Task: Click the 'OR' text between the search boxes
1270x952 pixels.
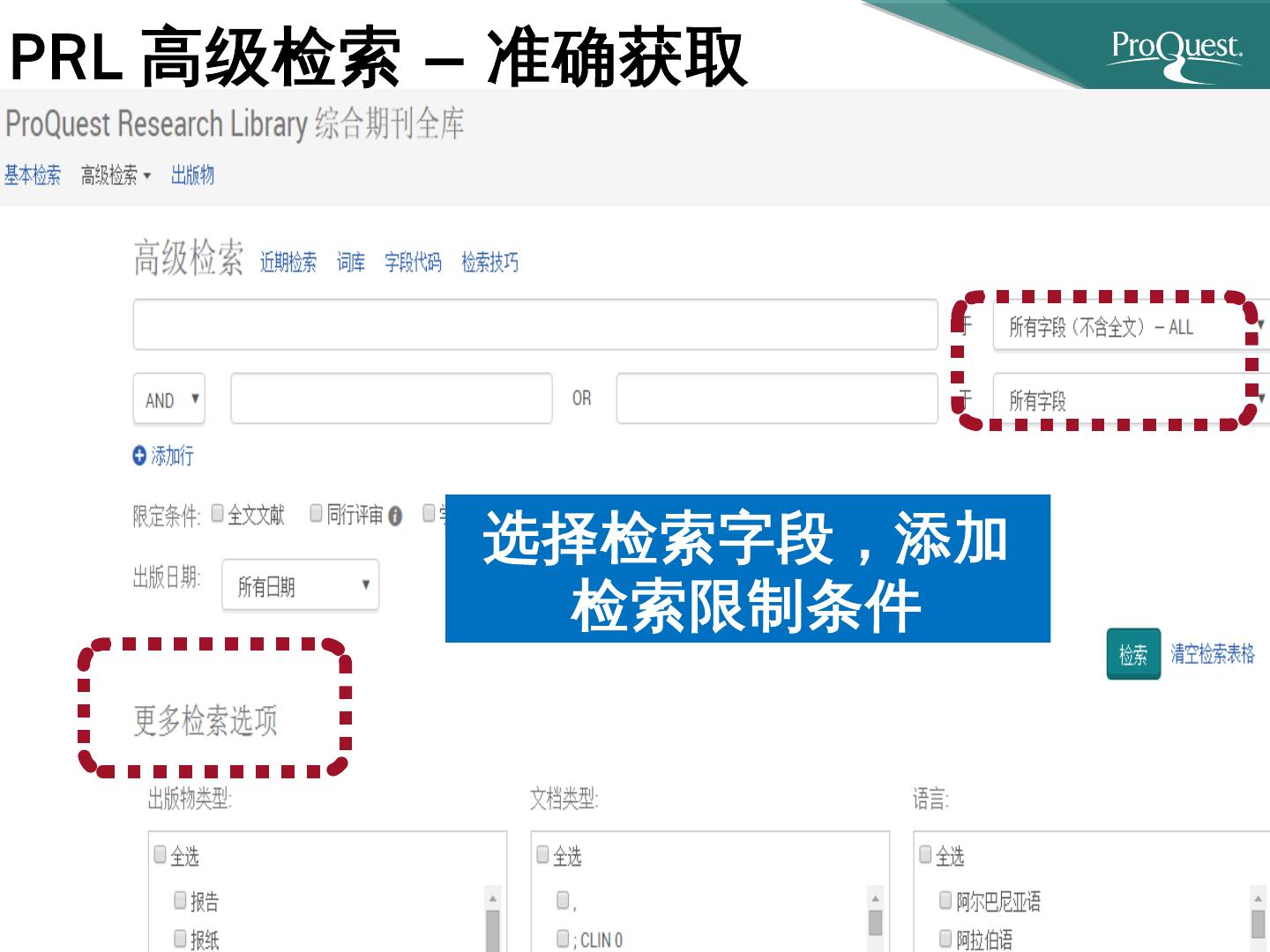Action: 582,398
